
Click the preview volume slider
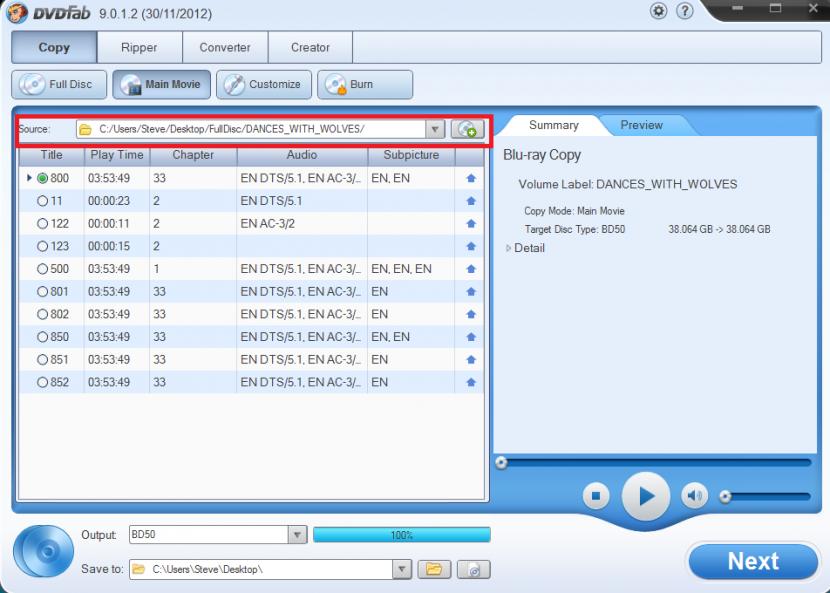click(x=765, y=495)
